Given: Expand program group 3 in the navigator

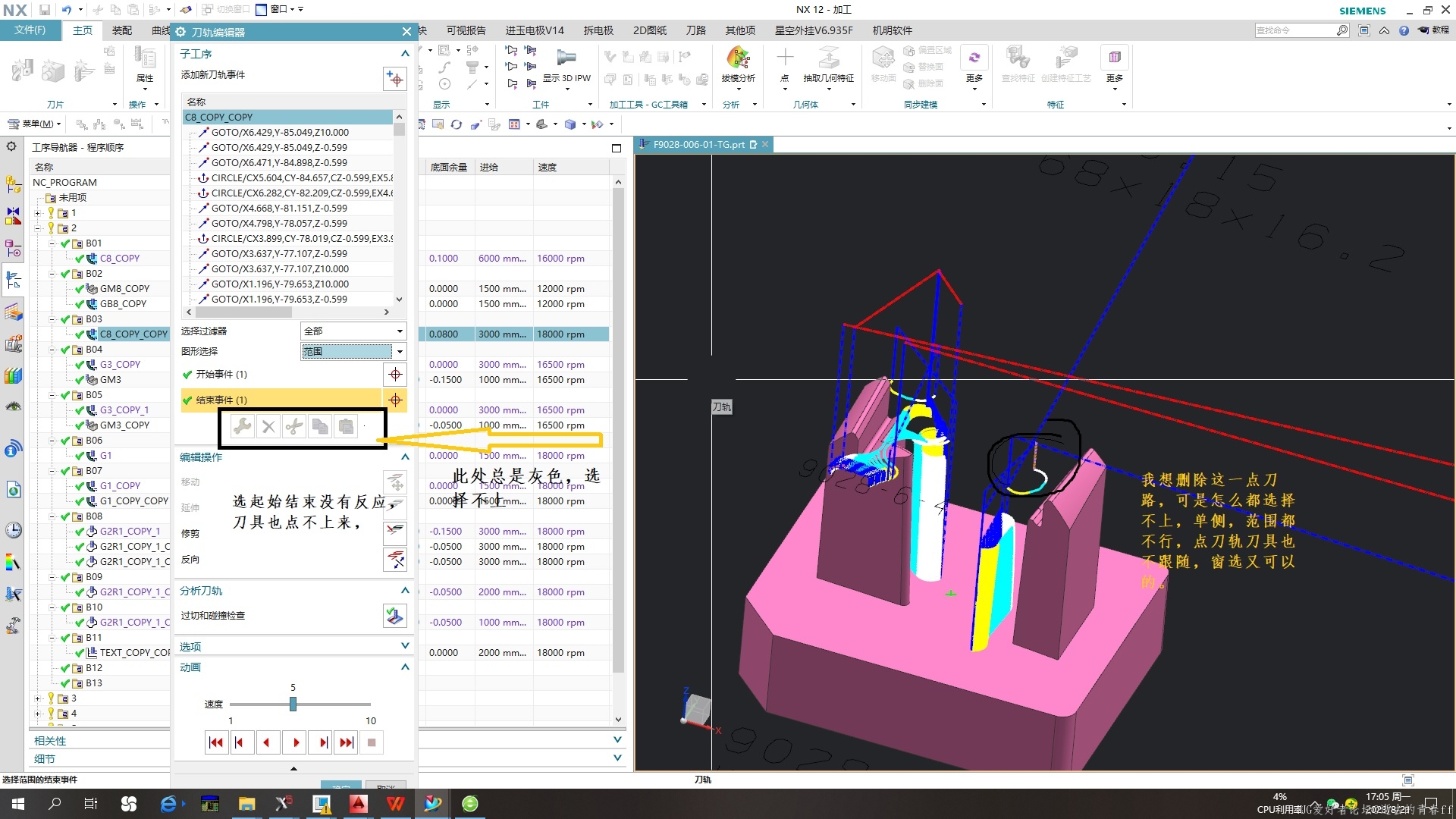Looking at the screenshot, I should (x=38, y=698).
